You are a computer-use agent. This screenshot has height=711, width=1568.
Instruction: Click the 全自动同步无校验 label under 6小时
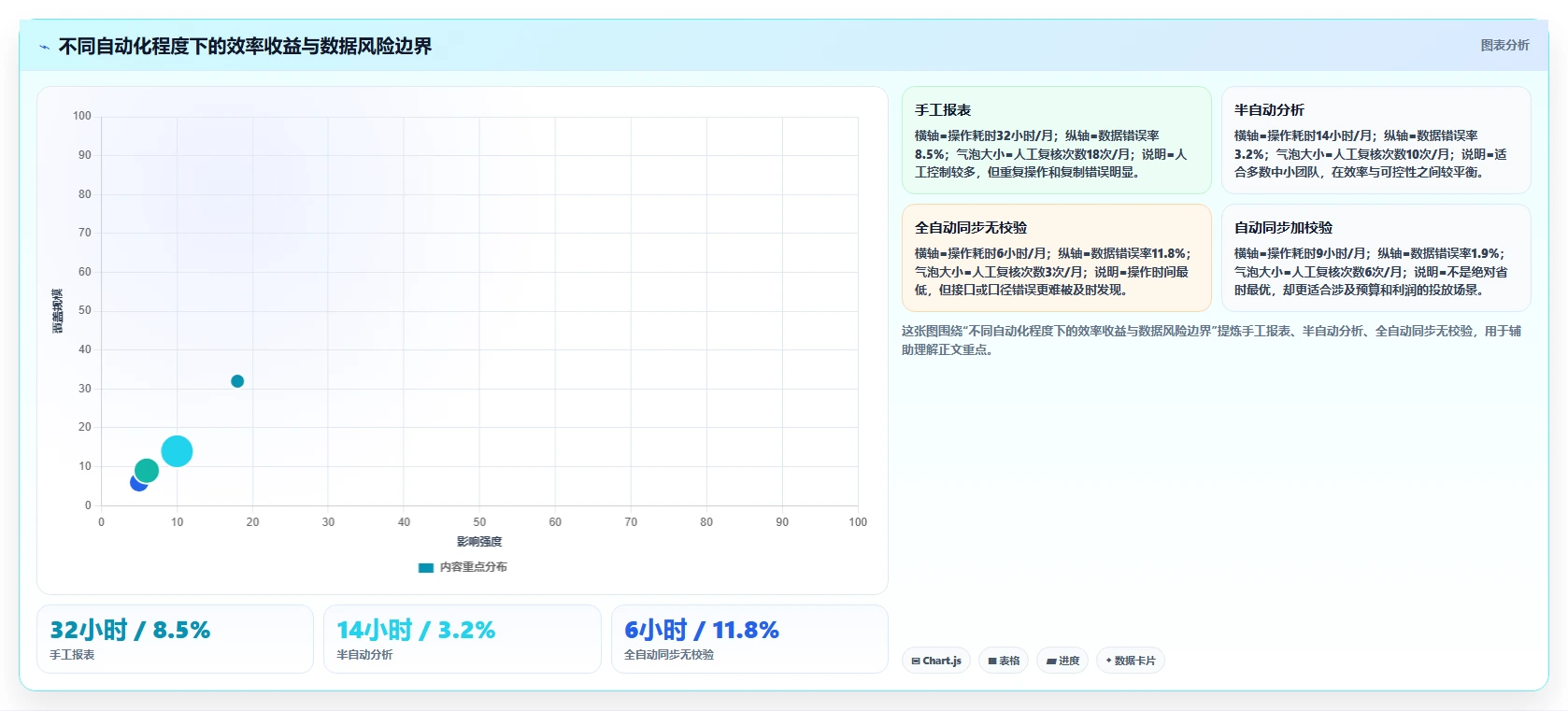669,655
